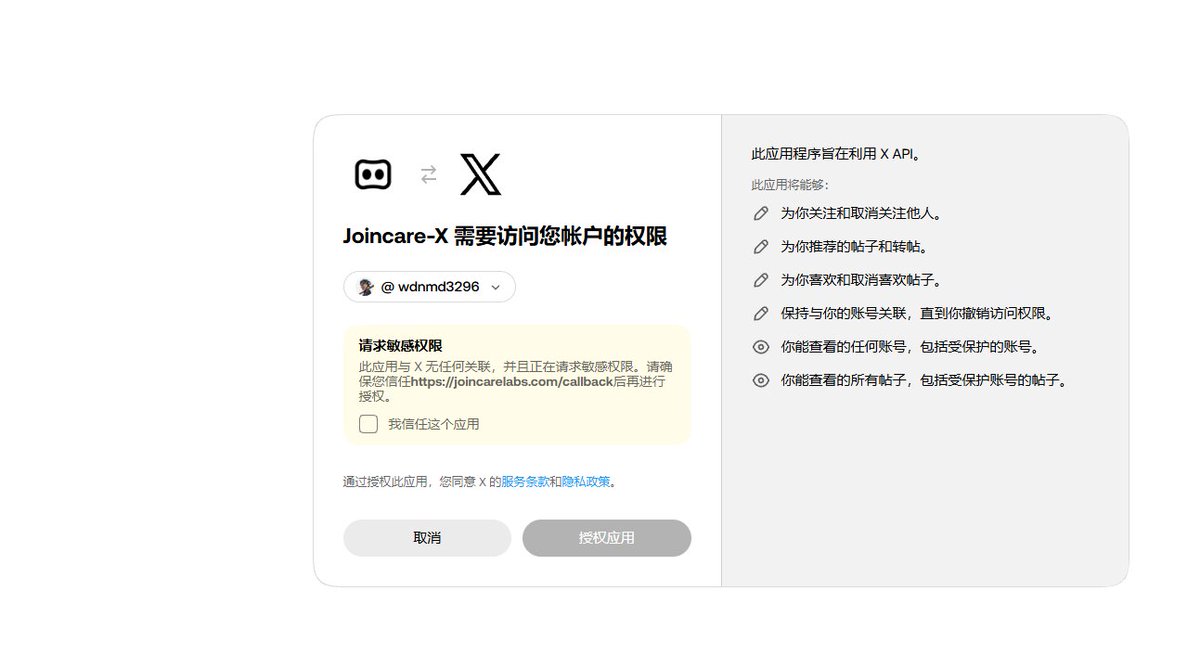This screenshot has height=668, width=1200.
Task: Click the X logo icon
Action: pos(480,174)
